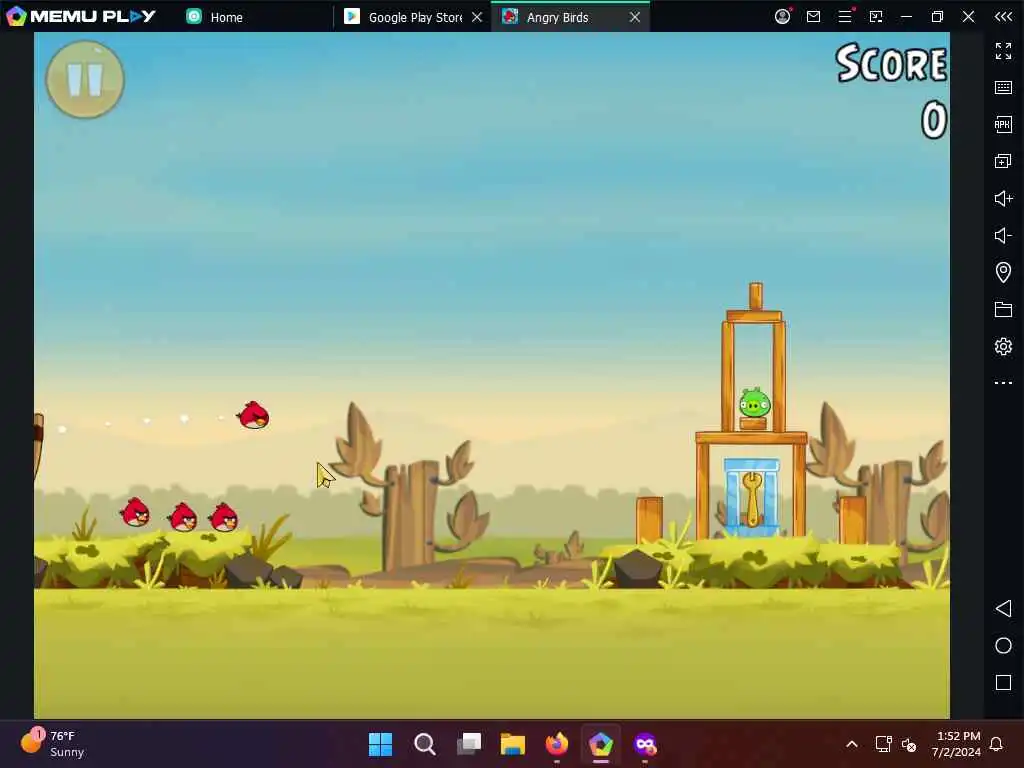Click the purple infinity app on the taskbar
This screenshot has width=1024, height=768.
click(645, 744)
